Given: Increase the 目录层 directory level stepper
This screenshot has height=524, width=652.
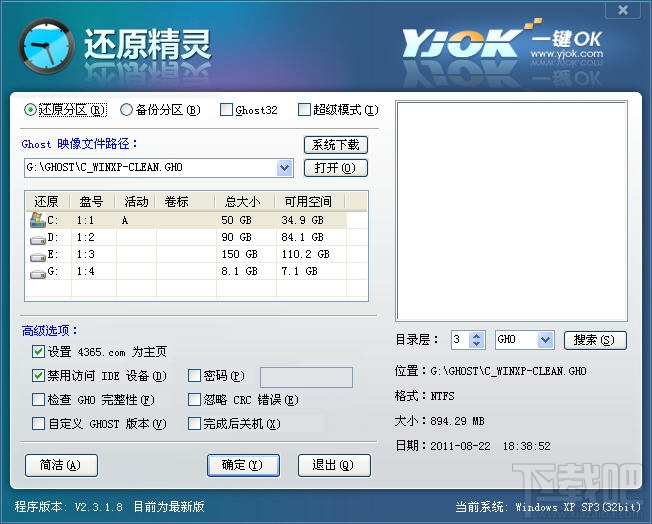Looking at the screenshot, I should click(x=477, y=336).
